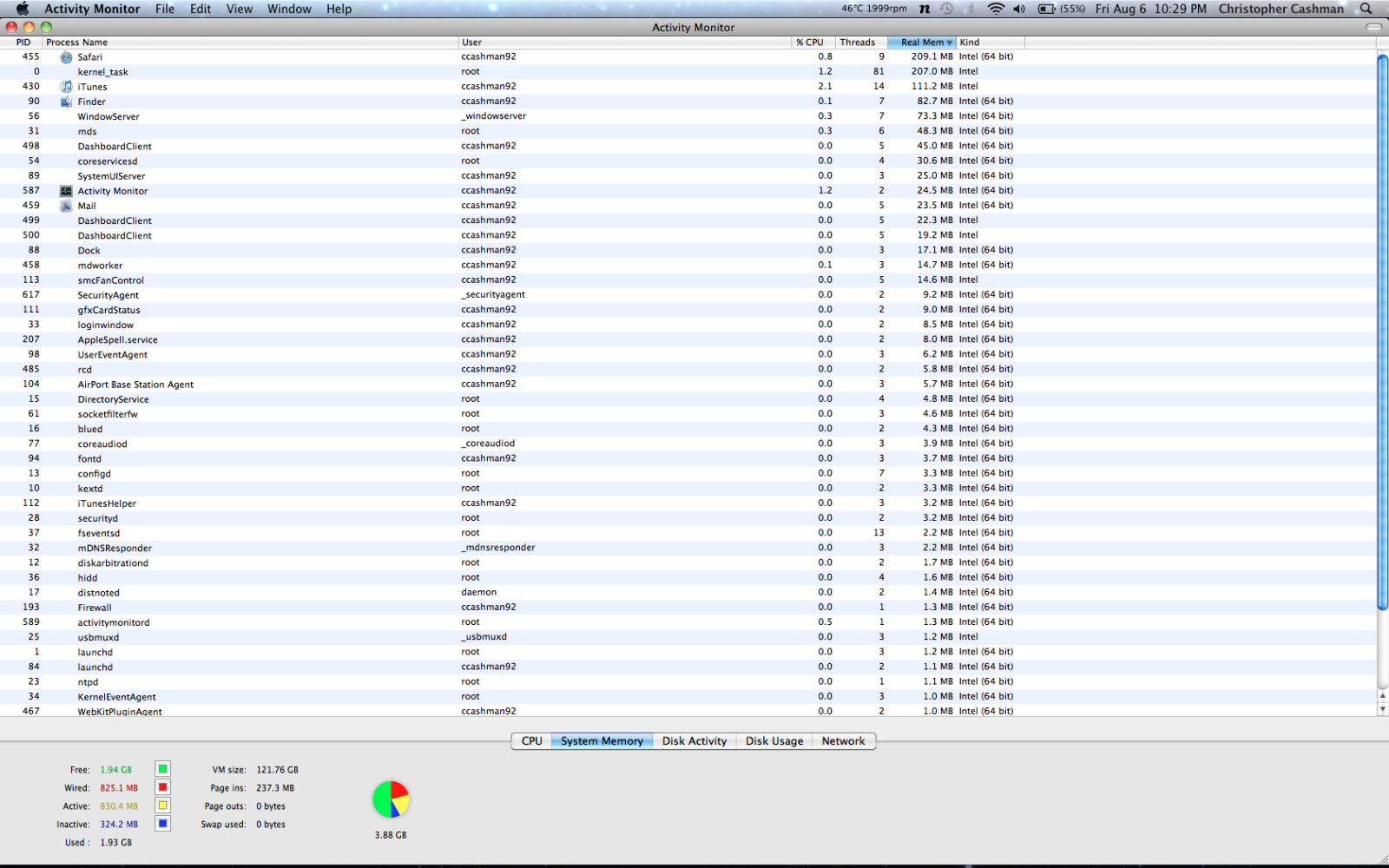The image size is (1389, 868).
Task: Click Safari's 209.1 MB real memory value
Action: [x=931, y=56]
